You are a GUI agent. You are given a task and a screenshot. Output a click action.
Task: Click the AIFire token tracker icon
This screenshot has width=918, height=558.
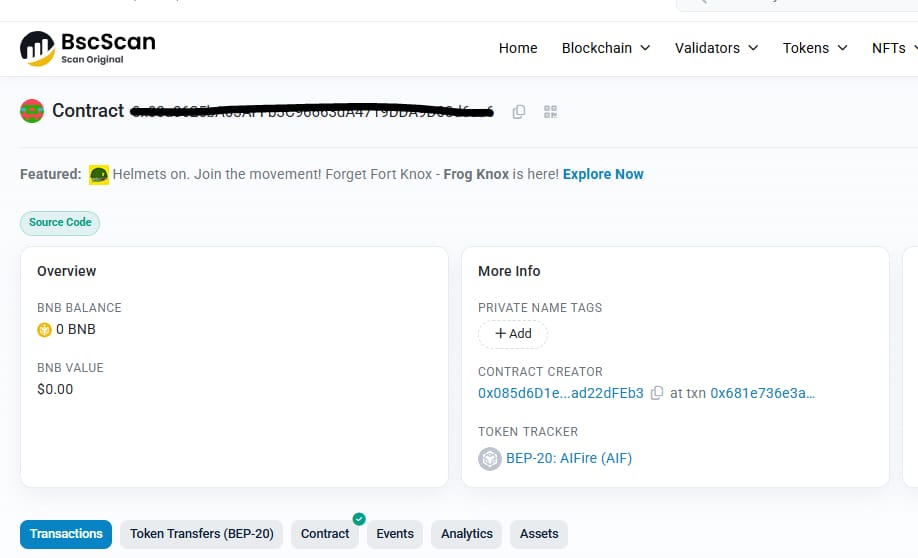[x=489, y=458]
